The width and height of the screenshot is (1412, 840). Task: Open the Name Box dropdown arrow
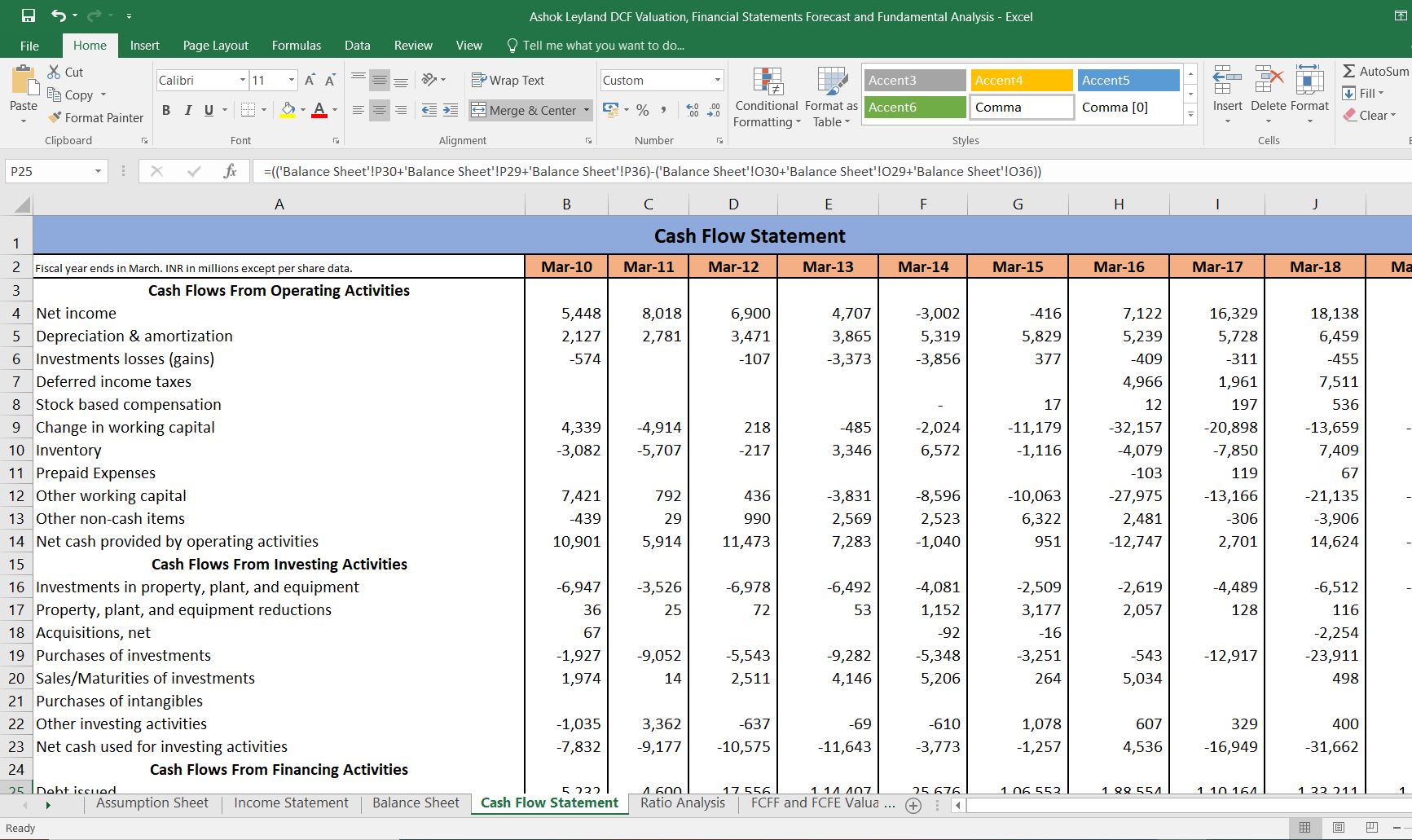point(98,171)
